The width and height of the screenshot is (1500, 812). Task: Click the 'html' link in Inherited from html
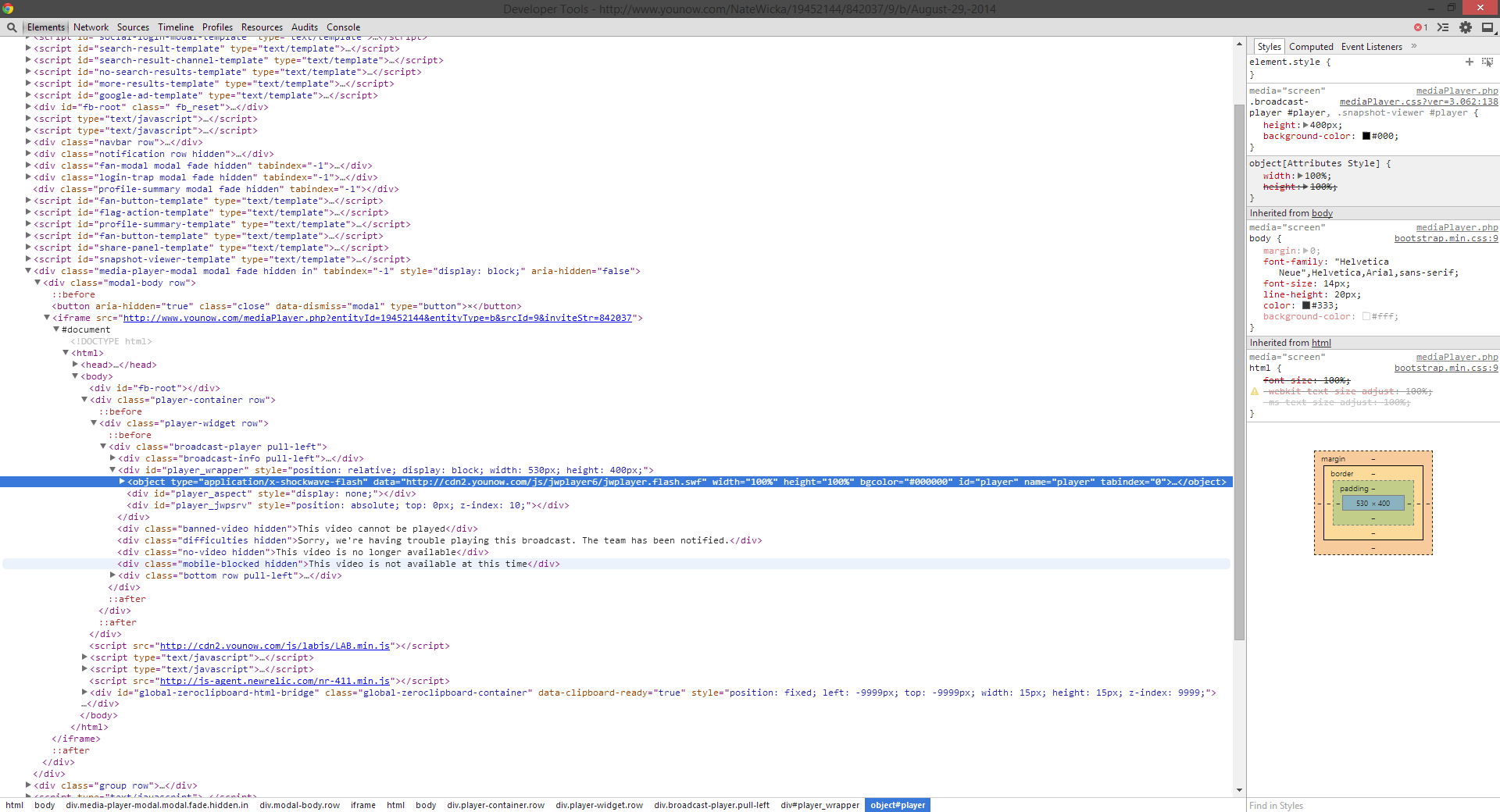pos(1321,343)
